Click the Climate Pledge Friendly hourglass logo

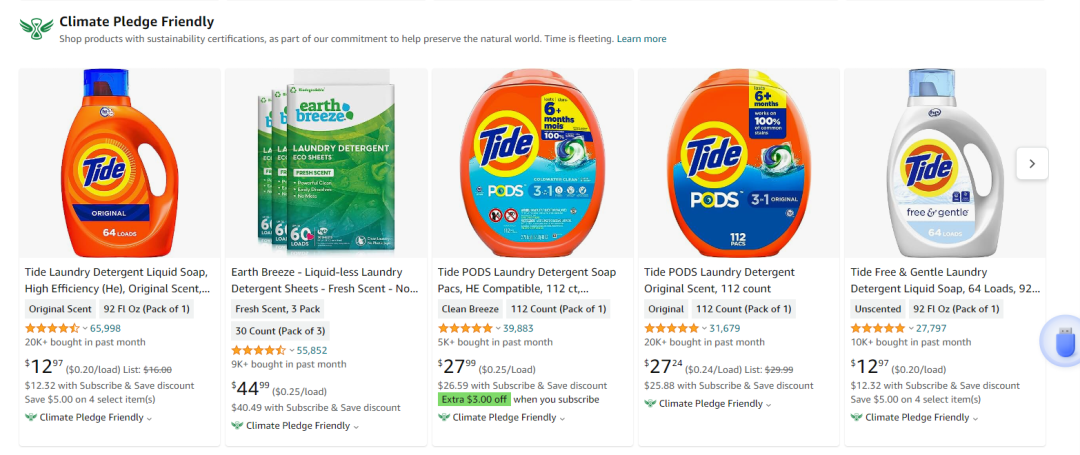[36, 28]
